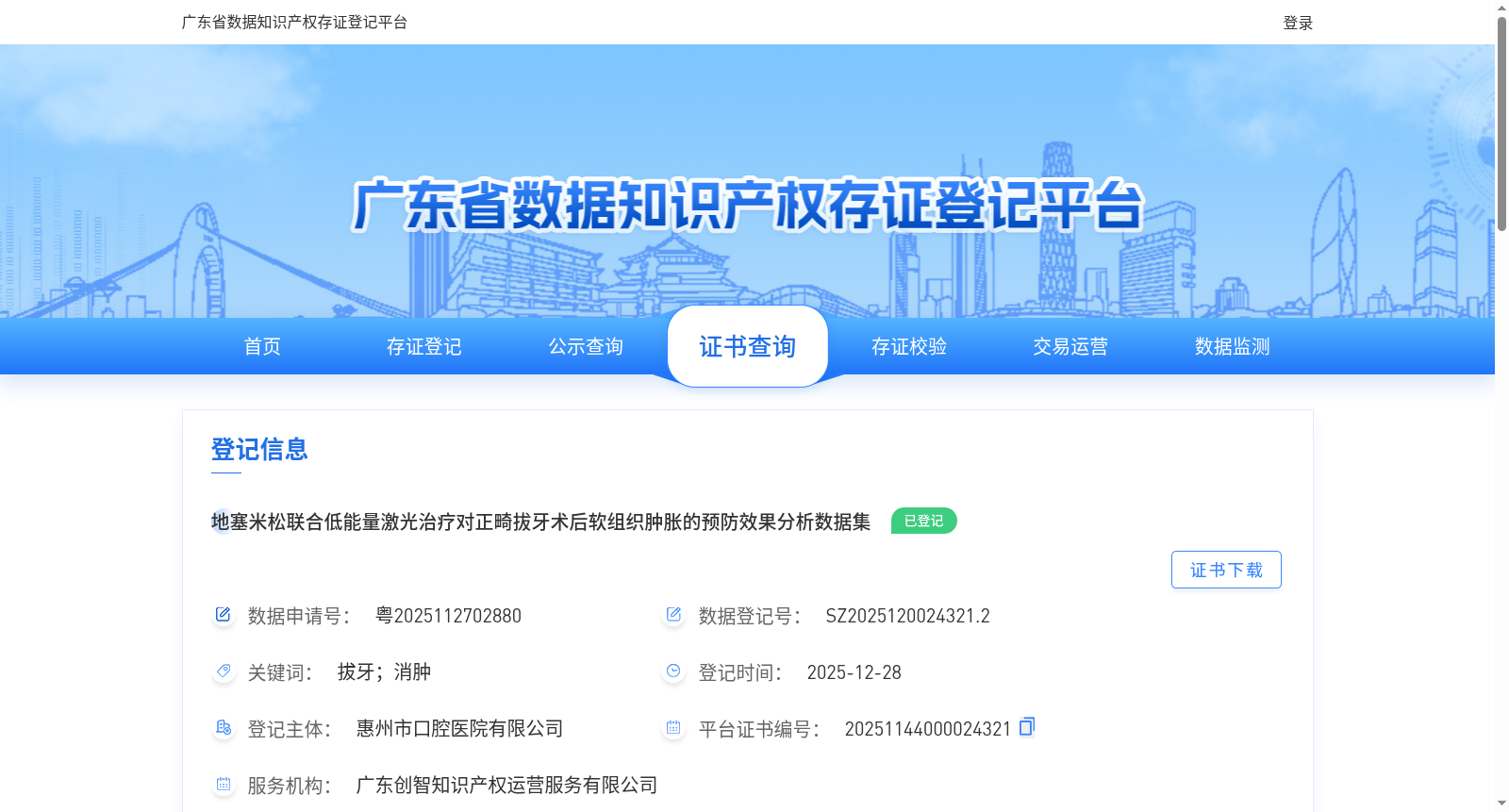Click the registration date 2025-12-28
The width and height of the screenshot is (1509, 812).
tap(854, 672)
